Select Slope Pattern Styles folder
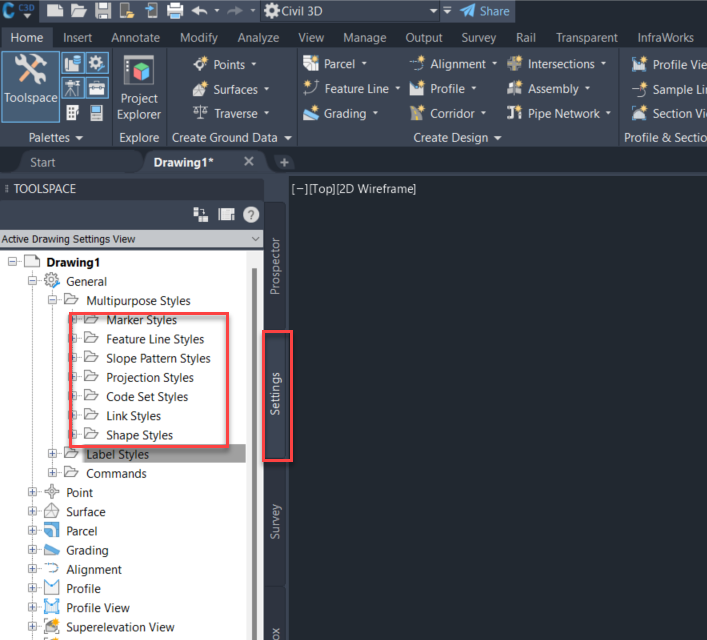The image size is (707, 640). (158, 359)
